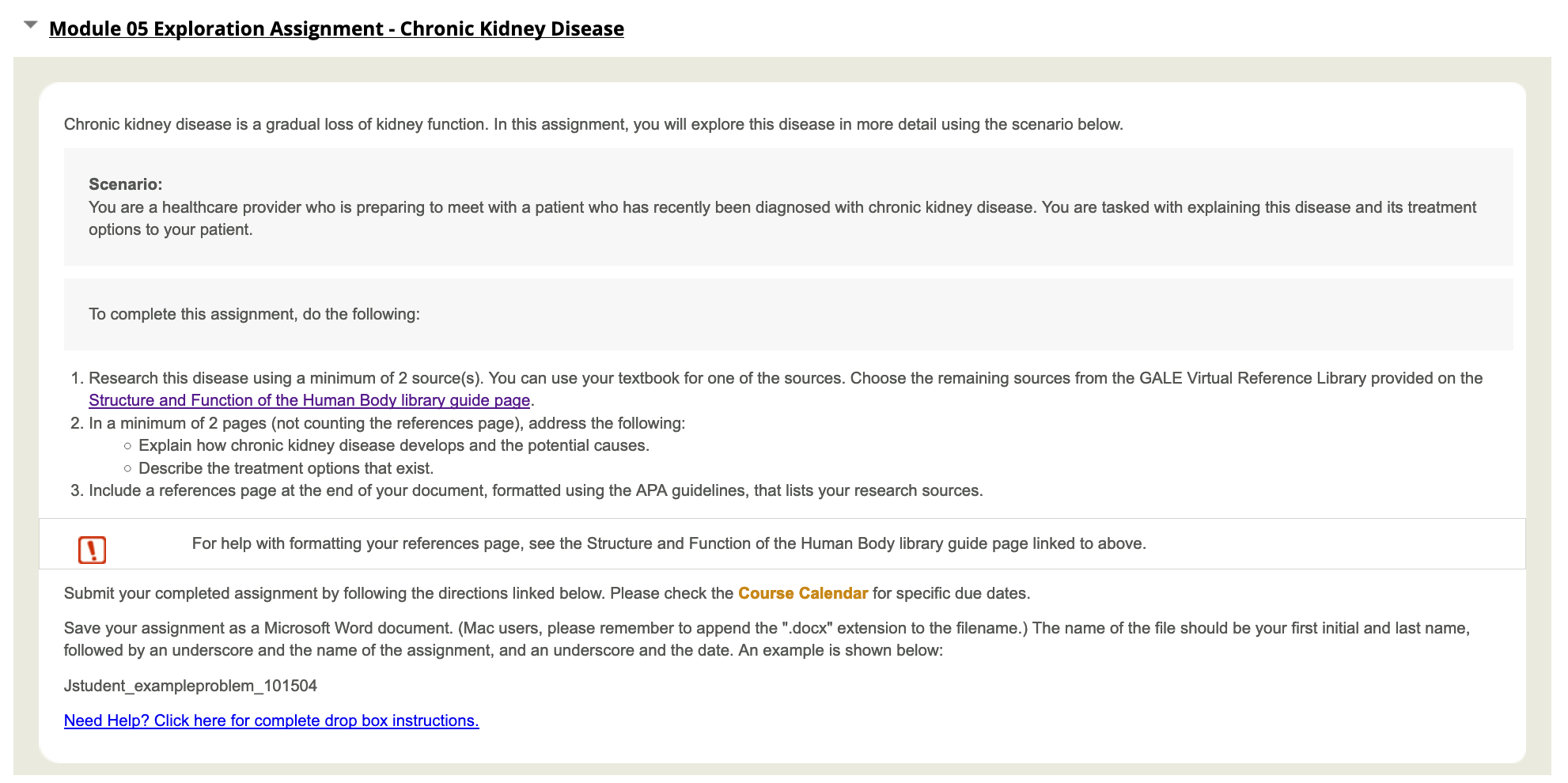Open the Course Calendar link
Viewport: 1568px width, 783px height.
point(803,593)
